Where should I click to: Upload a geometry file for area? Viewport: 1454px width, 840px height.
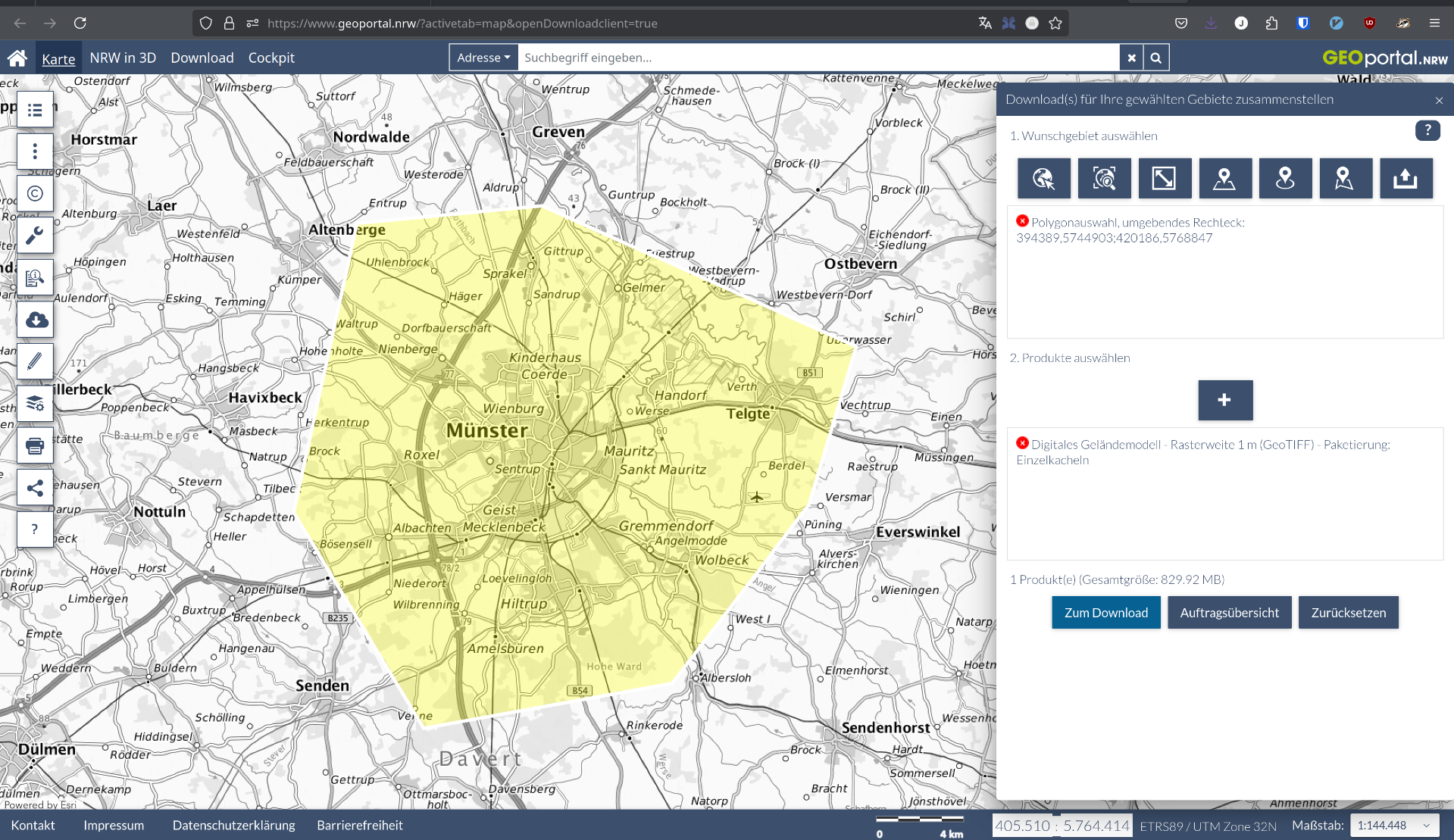[x=1406, y=179]
